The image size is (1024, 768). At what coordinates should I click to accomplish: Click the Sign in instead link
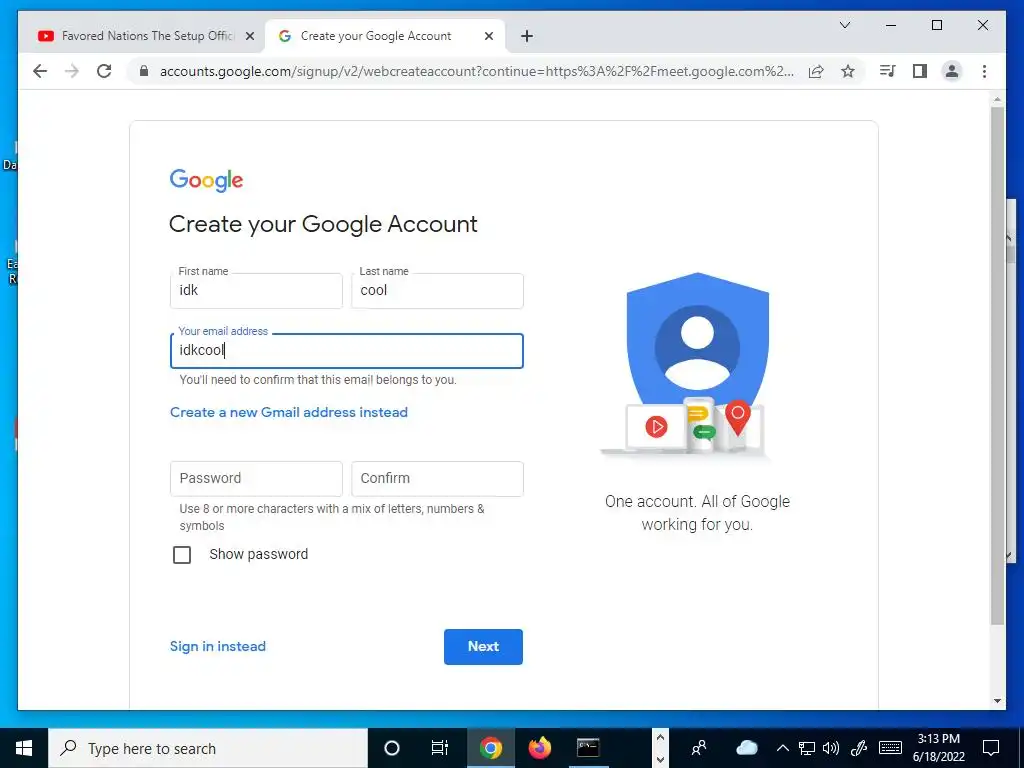[217, 646]
